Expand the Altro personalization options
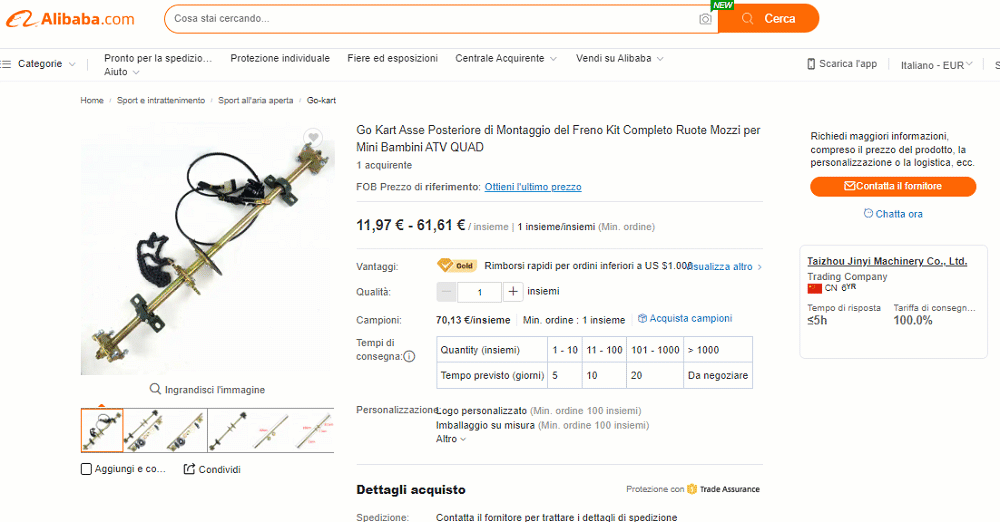Viewport: 1000px width, 522px height. click(451, 439)
